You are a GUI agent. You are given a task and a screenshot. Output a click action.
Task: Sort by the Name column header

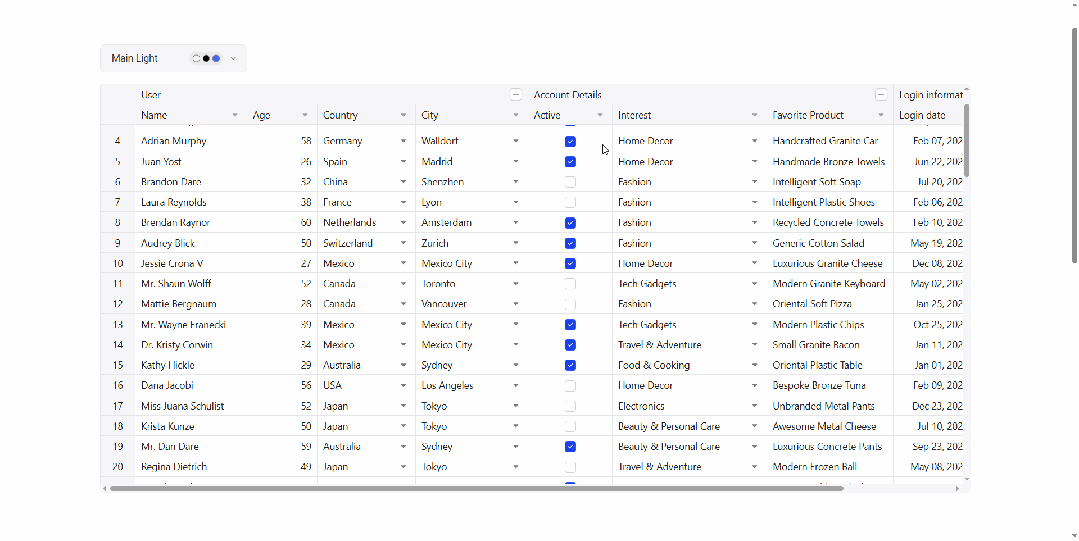tap(154, 115)
